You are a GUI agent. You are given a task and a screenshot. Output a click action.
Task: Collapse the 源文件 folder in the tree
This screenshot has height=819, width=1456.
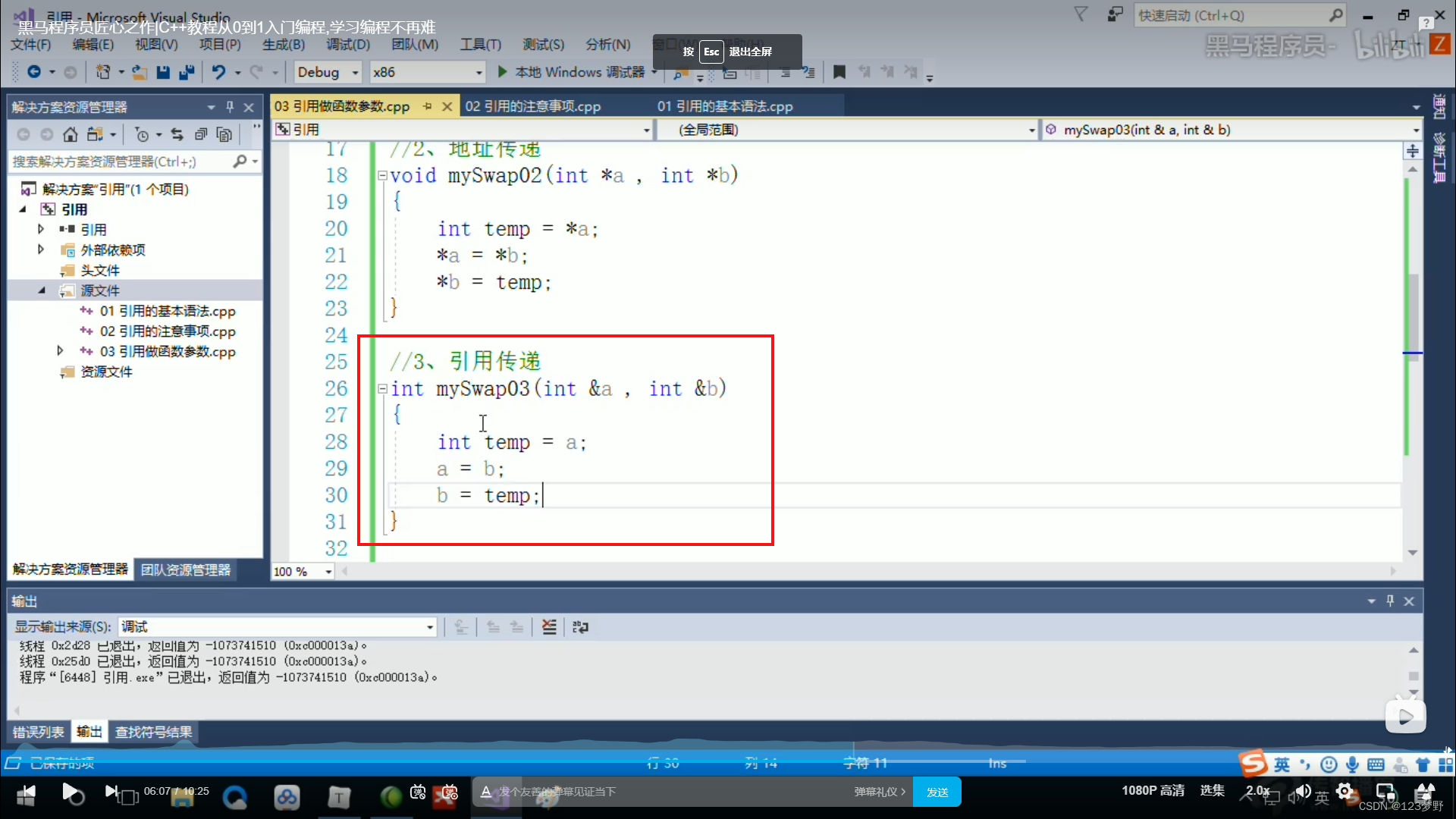tap(42, 290)
